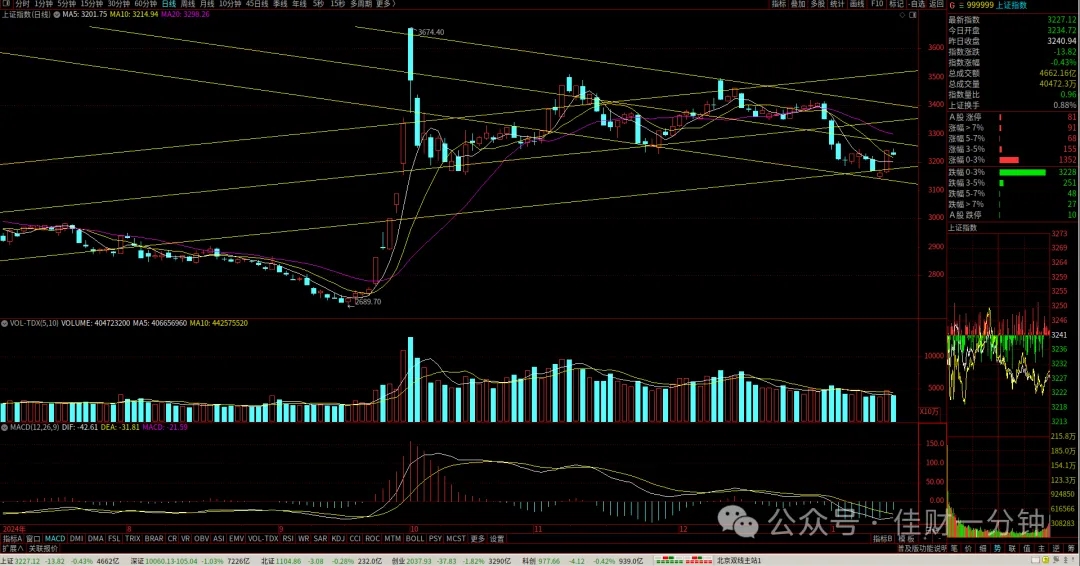Select the VOL-TDX indicator tab

point(263,538)
